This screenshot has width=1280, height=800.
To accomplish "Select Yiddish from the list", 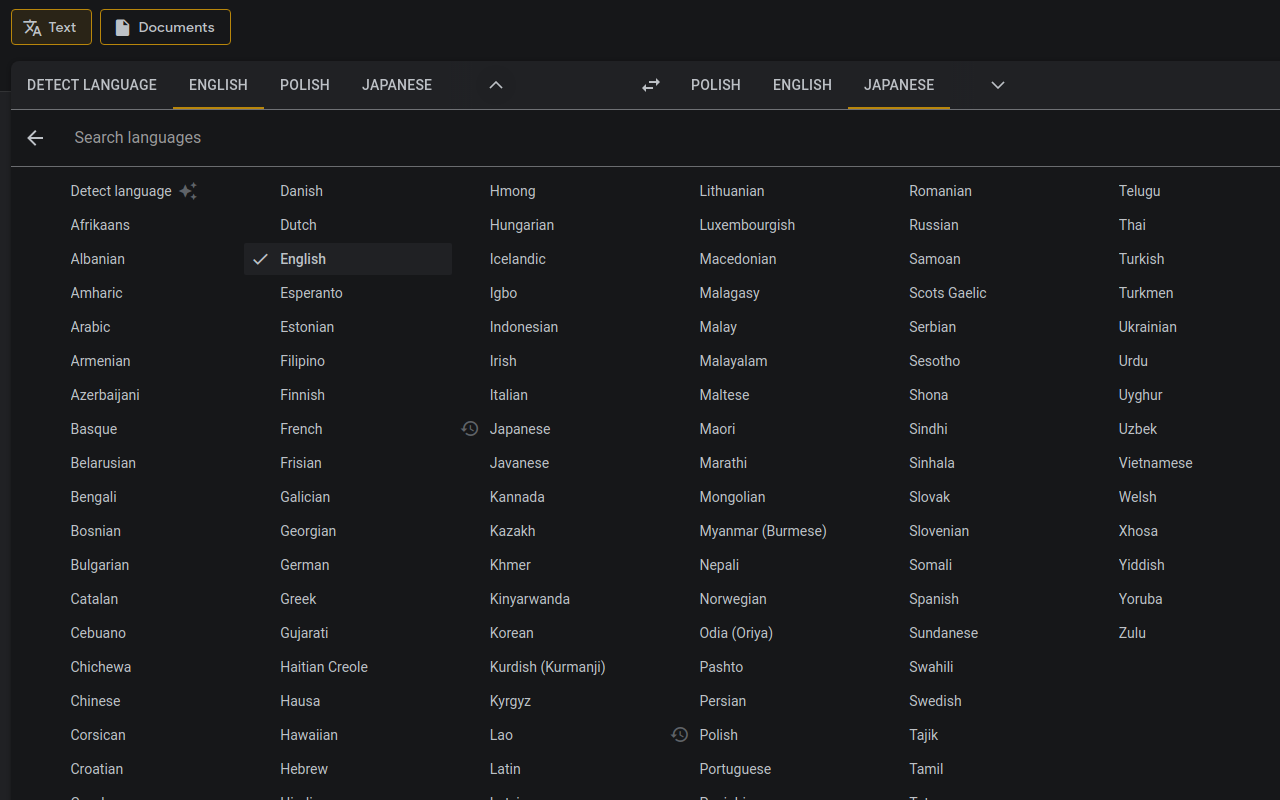I will click(1142, 565).
